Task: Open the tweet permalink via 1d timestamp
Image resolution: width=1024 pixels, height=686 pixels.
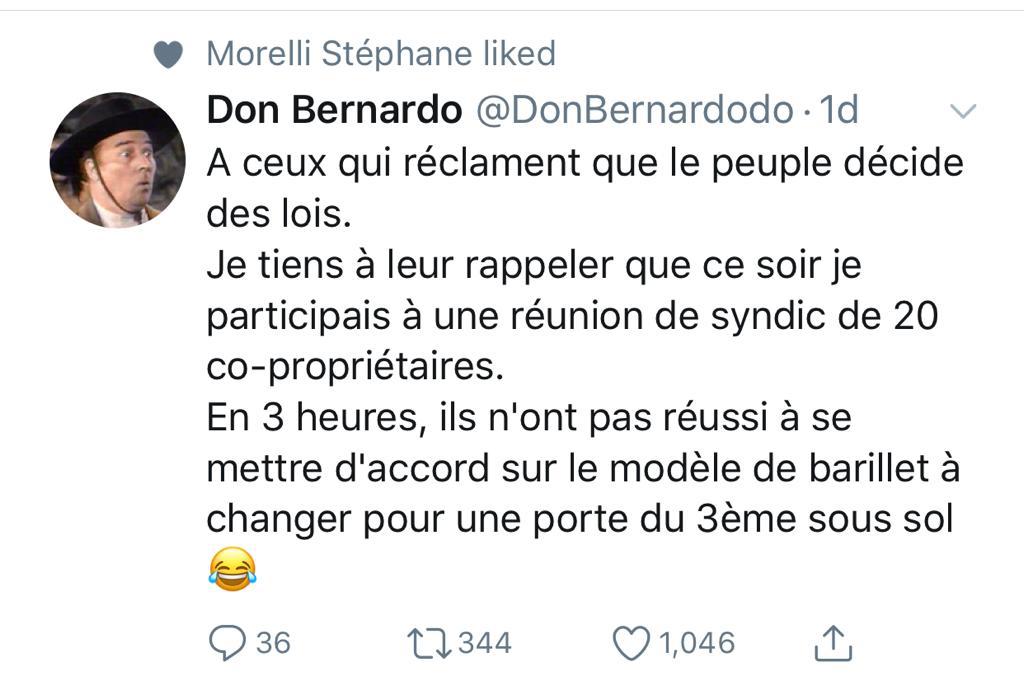Action: point(839,109)
